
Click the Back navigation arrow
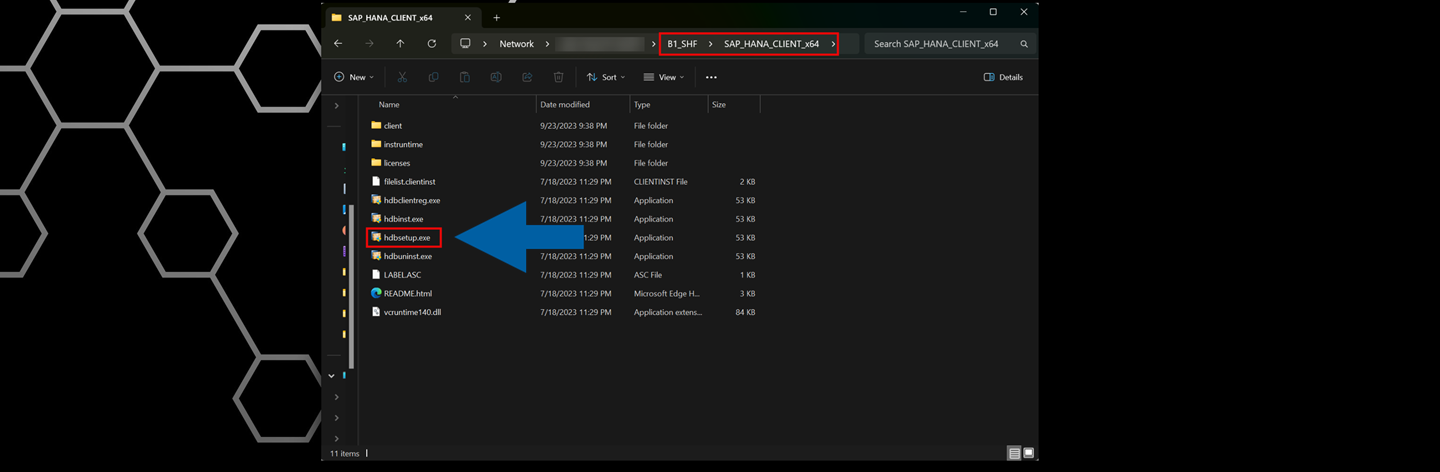coord(338,44)
